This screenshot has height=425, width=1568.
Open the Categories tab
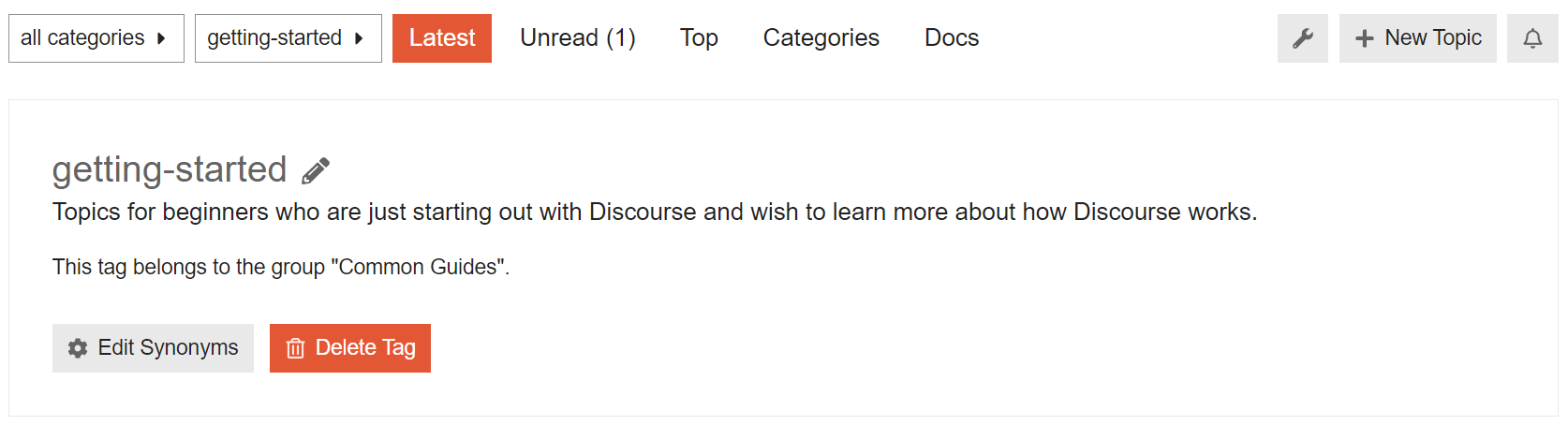(821, 38)
